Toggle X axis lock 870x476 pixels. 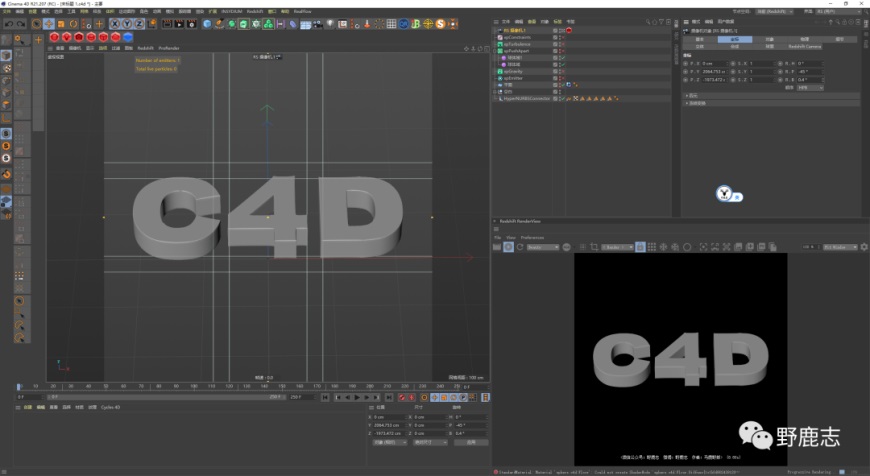click(x=114, y=24)
